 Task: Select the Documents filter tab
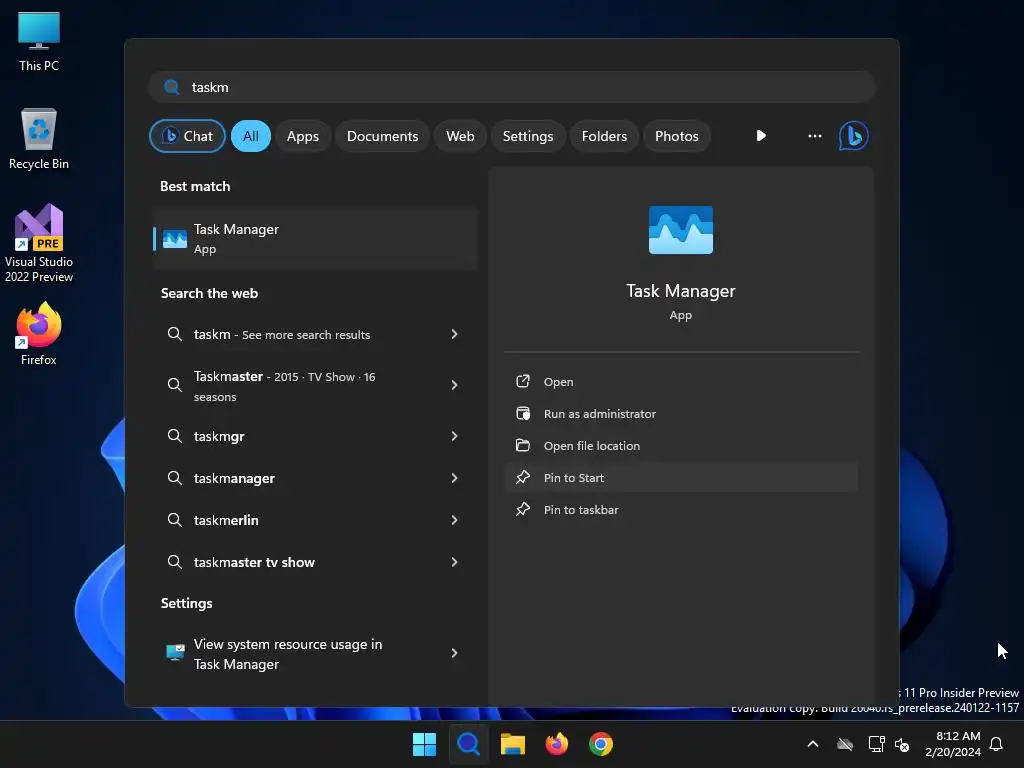(382, 136)
